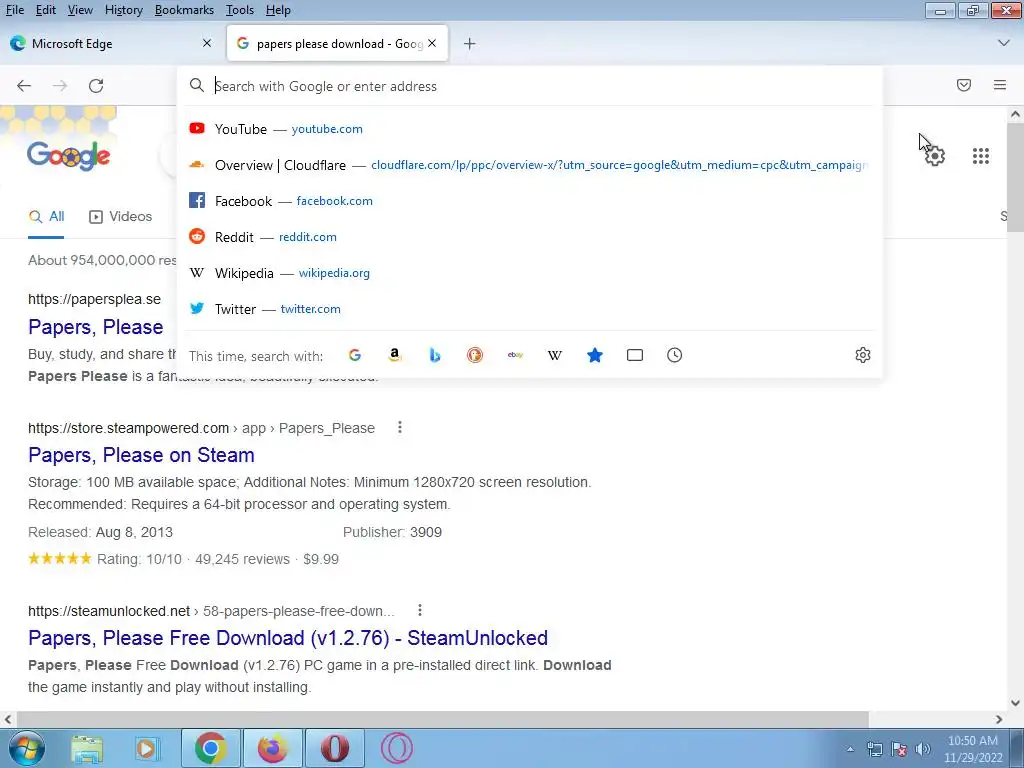This screenshot has height=768, width=1024.
Task: Search bookmarks using the star icon
Action: click(x=595, y=355)
